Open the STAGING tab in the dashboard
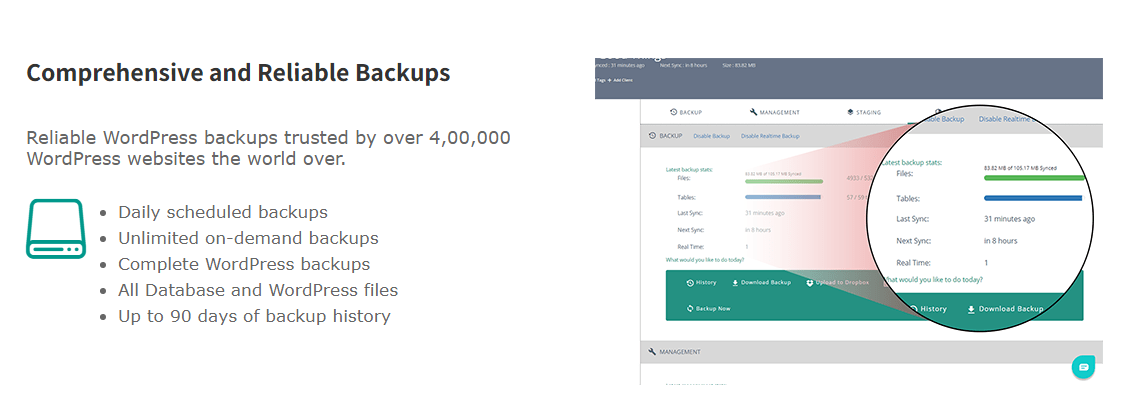 pos(864,112)
